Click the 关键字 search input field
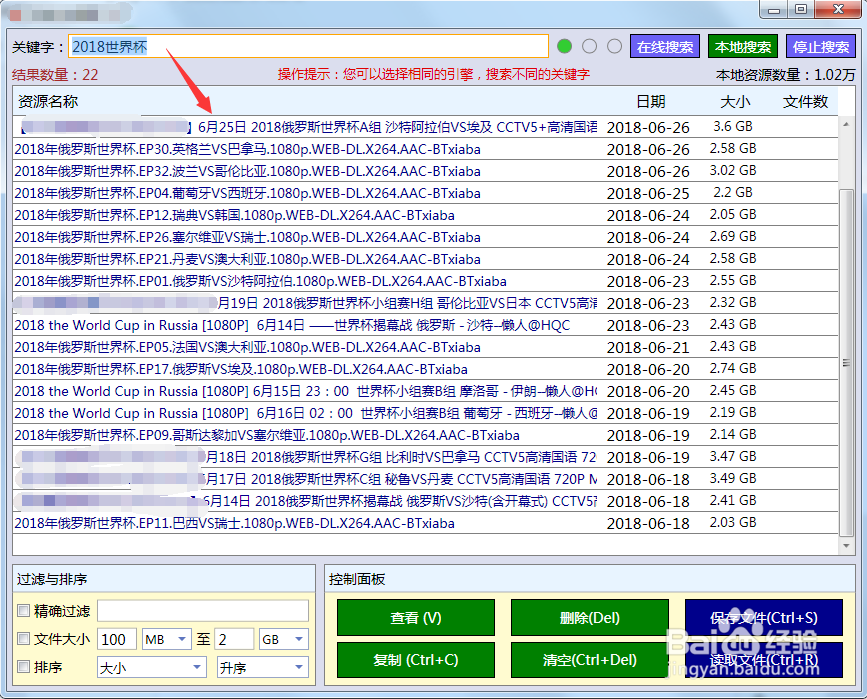Viewport: 867px width, 699px height. (x=308, y=47)
